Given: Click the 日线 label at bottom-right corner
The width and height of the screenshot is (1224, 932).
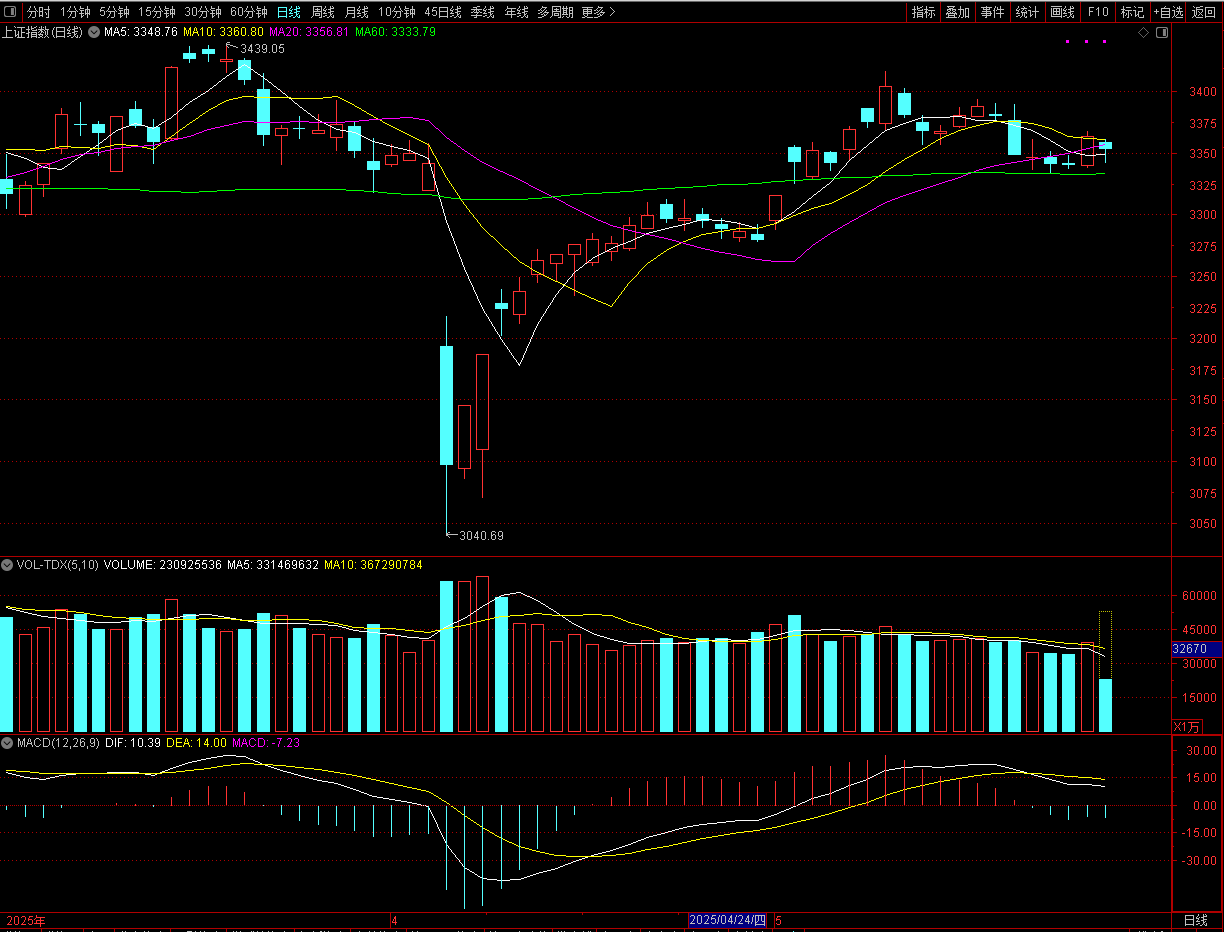Looking at the screenshot, I should (1196, 920).
